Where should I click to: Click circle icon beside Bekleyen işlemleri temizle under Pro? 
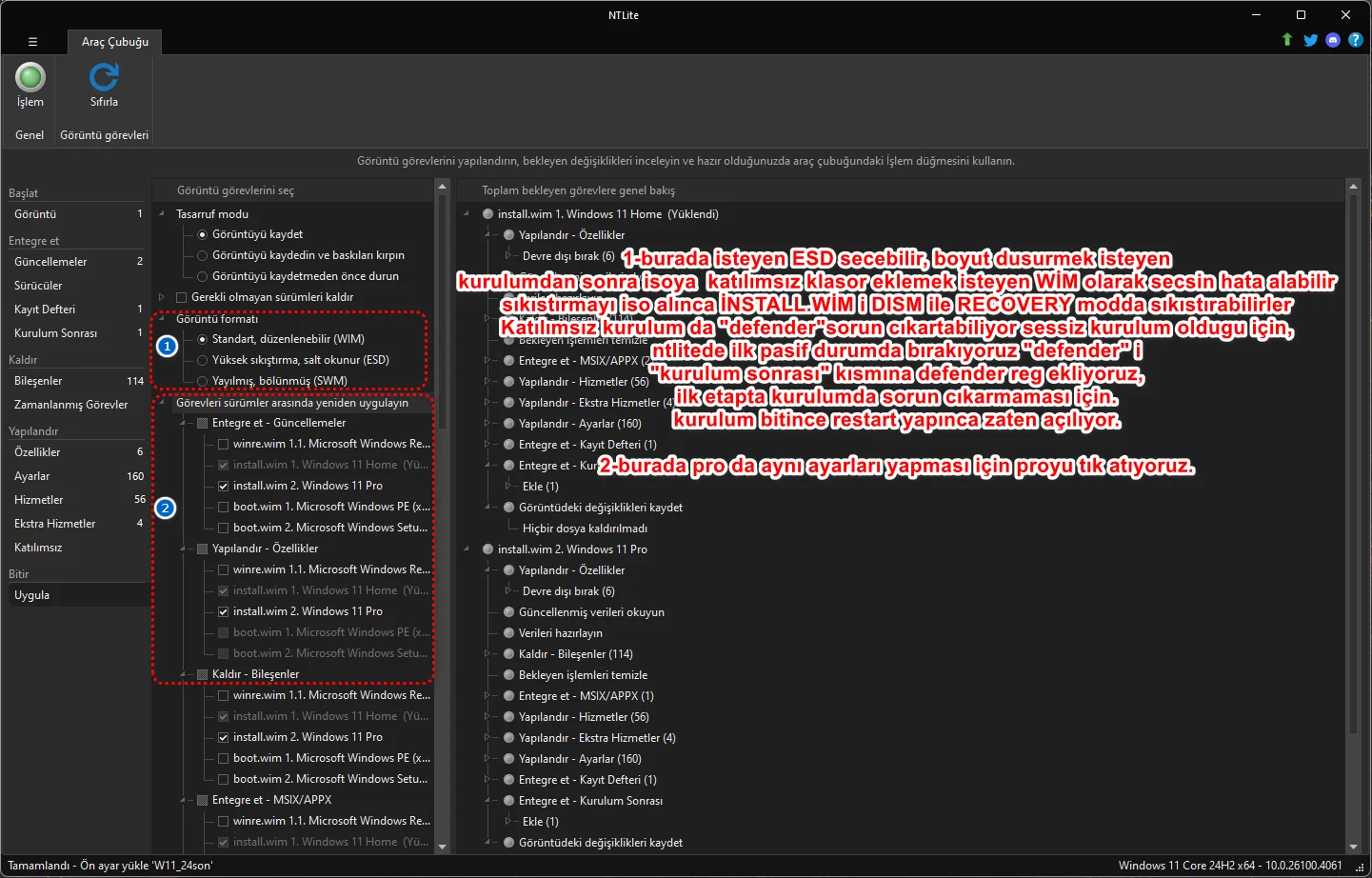509,675
